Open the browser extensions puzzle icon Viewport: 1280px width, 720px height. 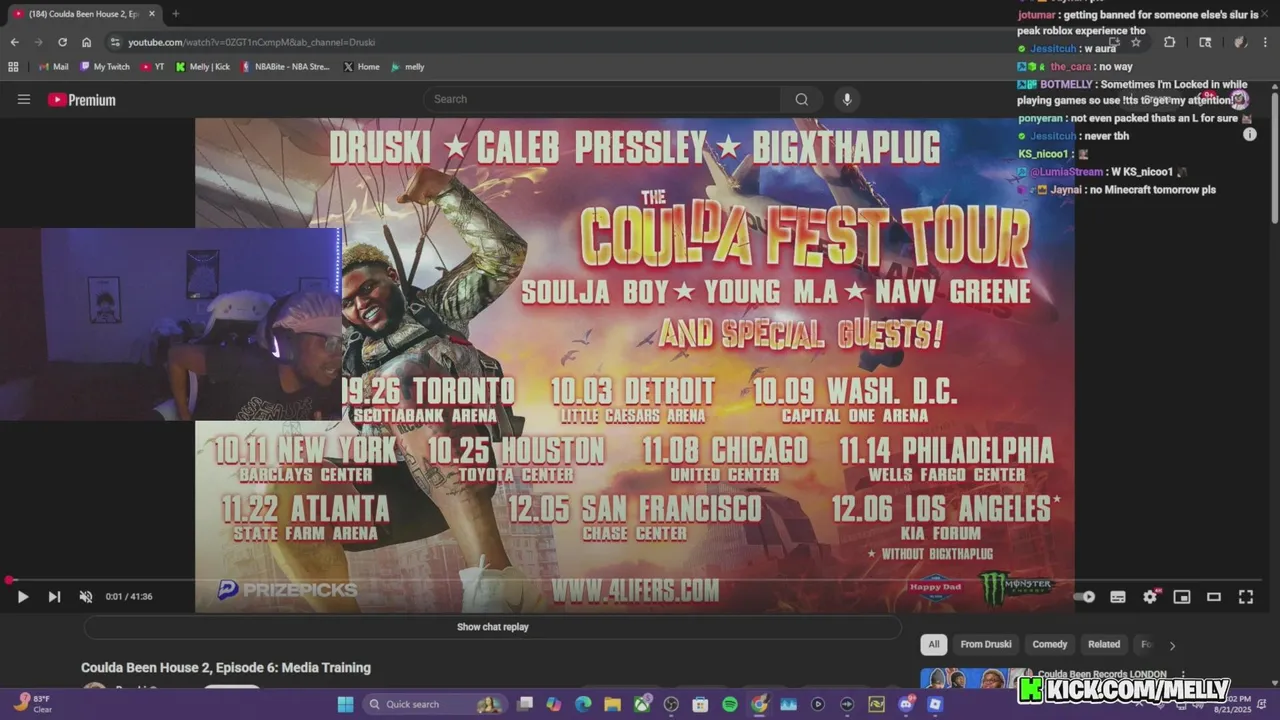pos(1169,42)
